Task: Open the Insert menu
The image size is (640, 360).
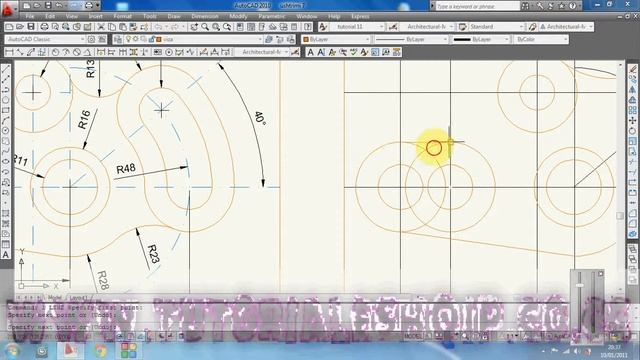Action: pyautogui.click(x=96, y=16)
